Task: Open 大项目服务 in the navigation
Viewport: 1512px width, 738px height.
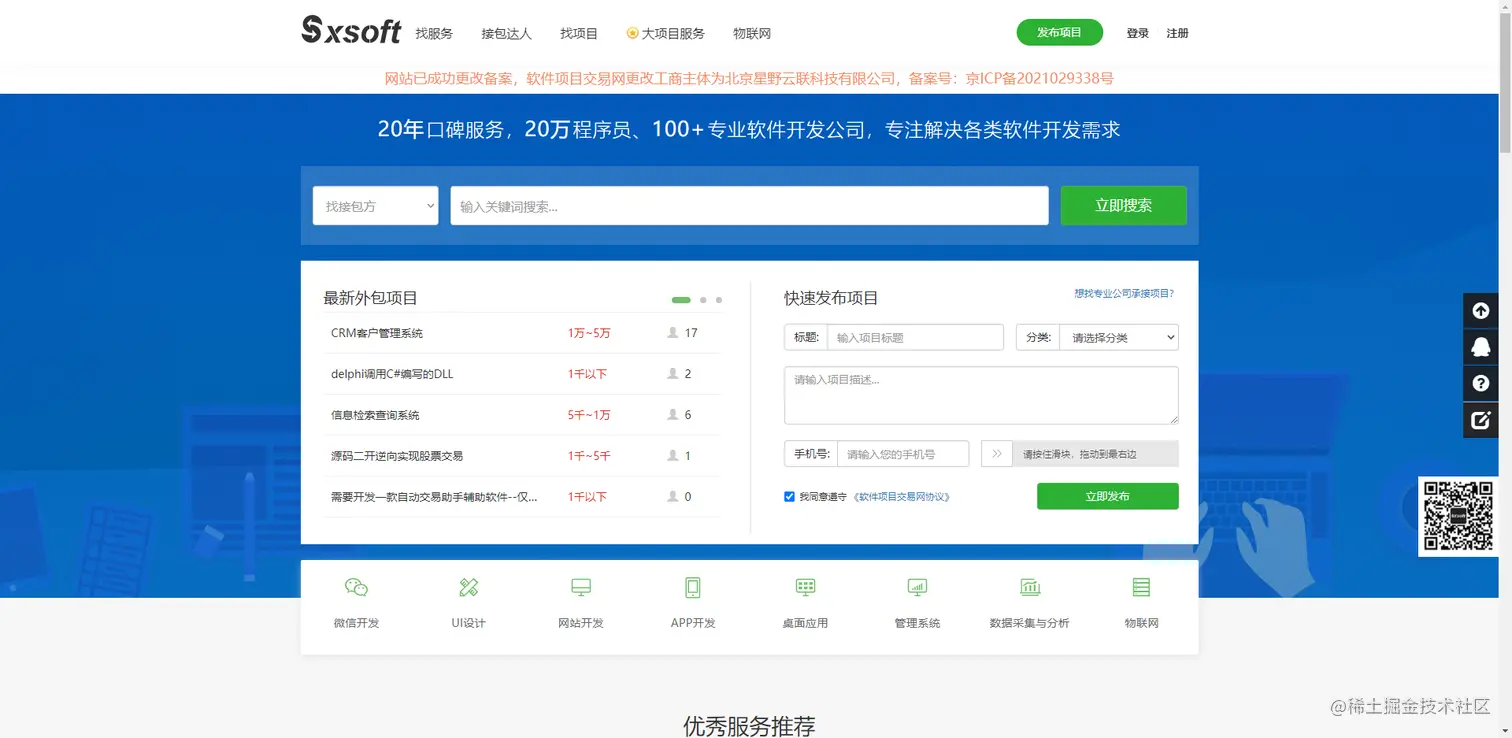Action: (x=666, y=33)
